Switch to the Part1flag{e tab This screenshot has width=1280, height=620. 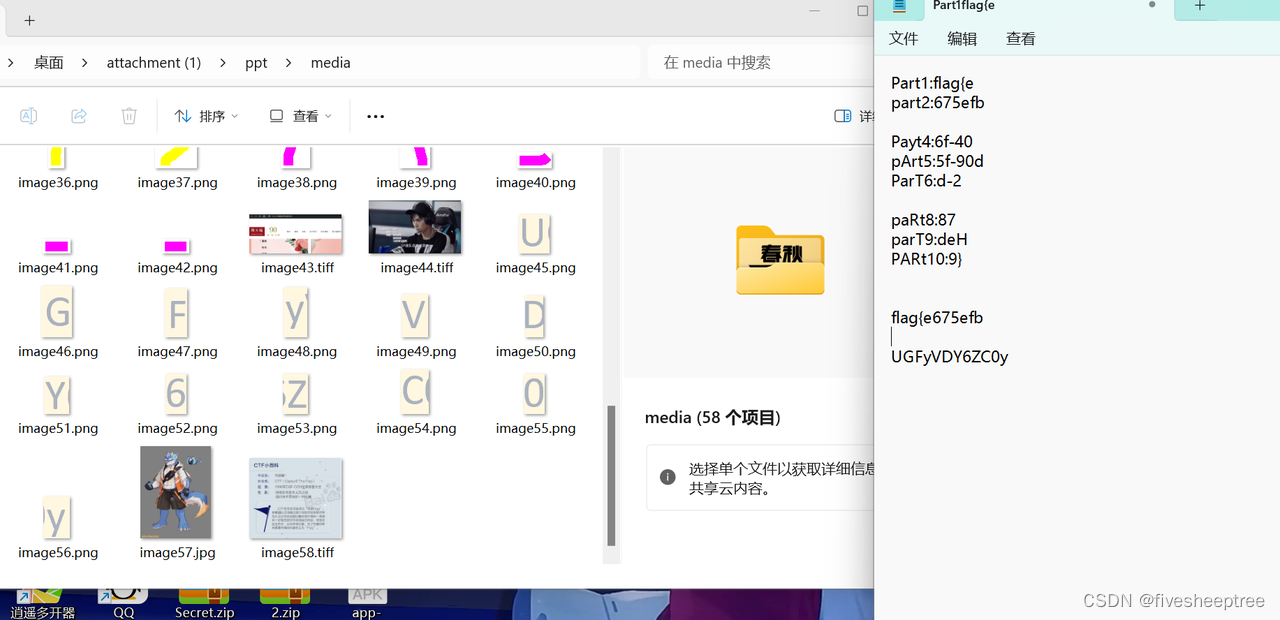coord(963,8)
